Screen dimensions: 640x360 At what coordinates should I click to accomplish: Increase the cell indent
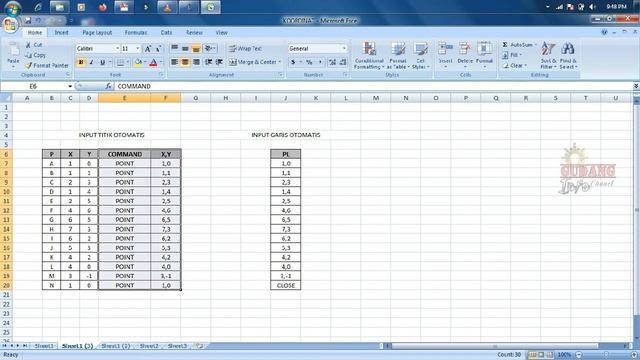click(219, 62)
